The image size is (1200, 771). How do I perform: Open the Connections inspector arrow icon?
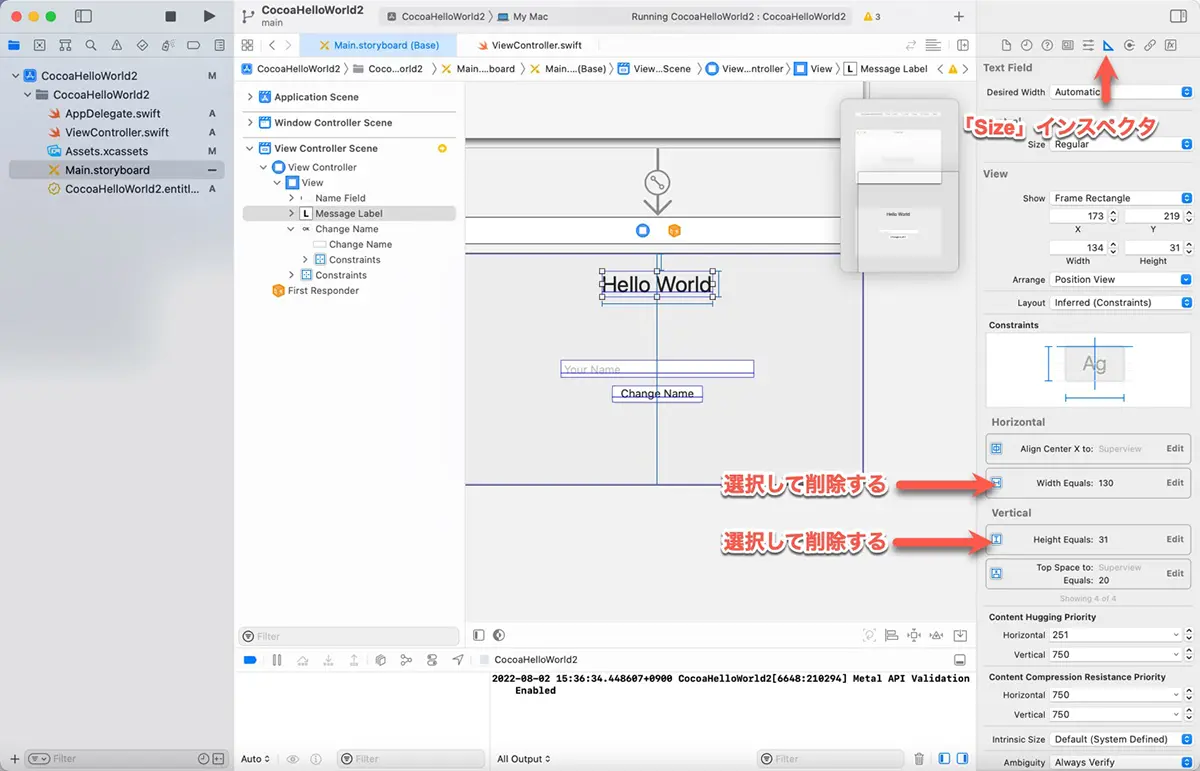1129,45
